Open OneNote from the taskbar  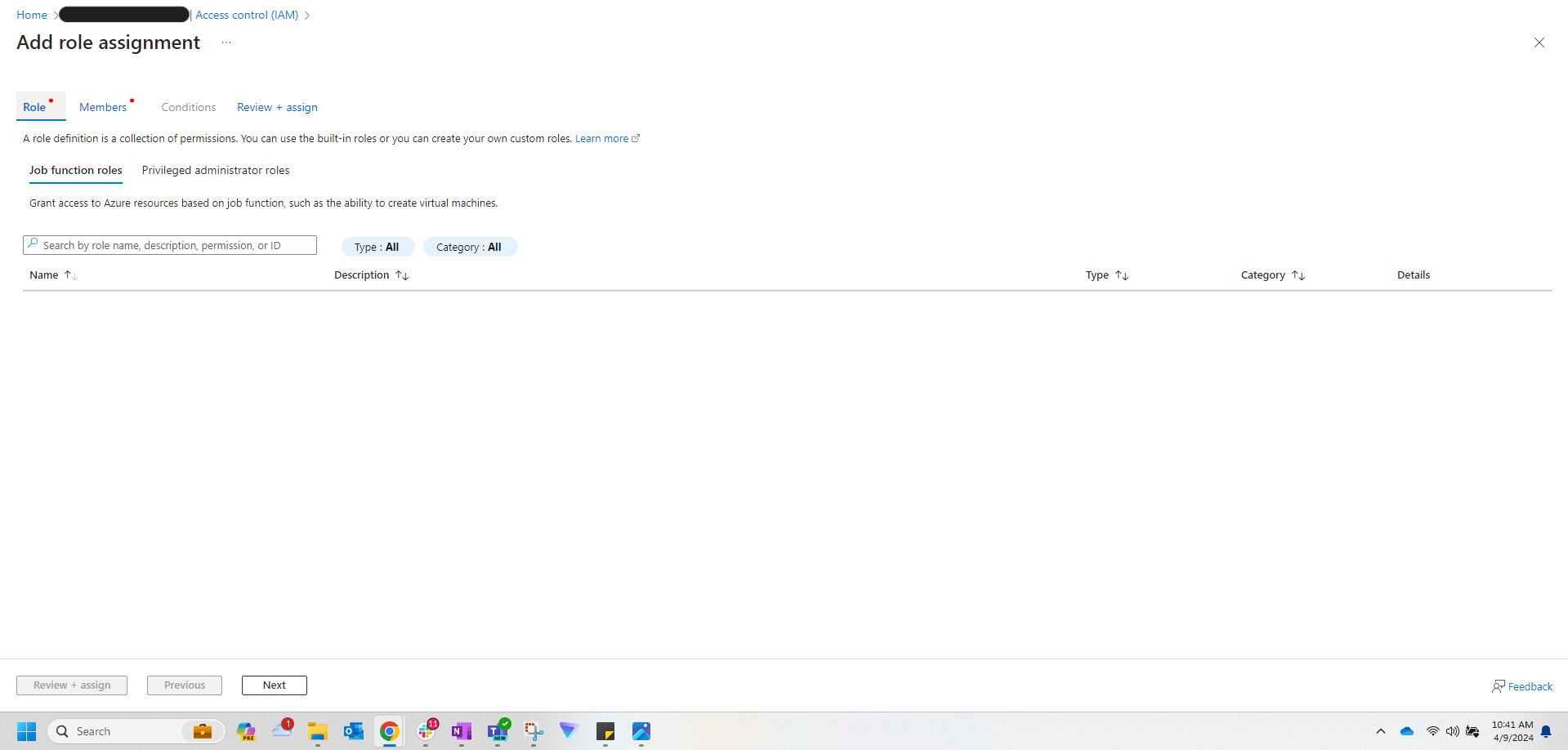462,731
